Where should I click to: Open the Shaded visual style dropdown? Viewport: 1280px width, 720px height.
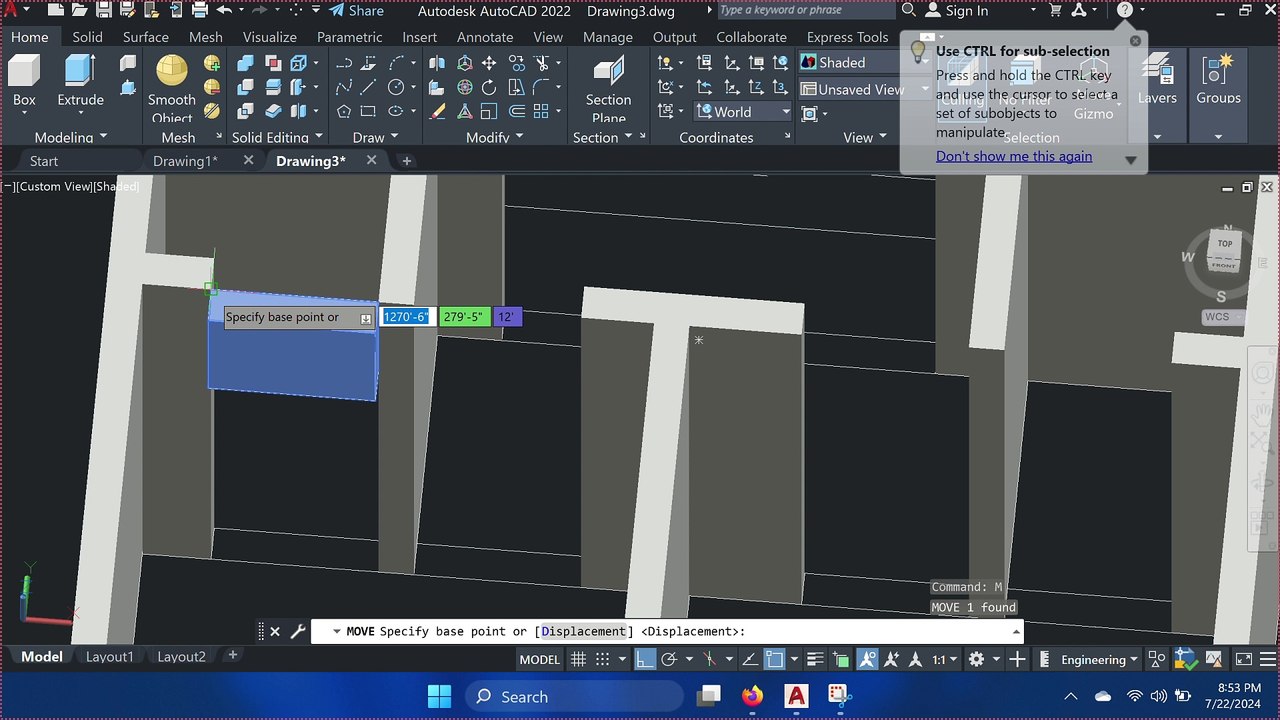(x=862, y=62)
